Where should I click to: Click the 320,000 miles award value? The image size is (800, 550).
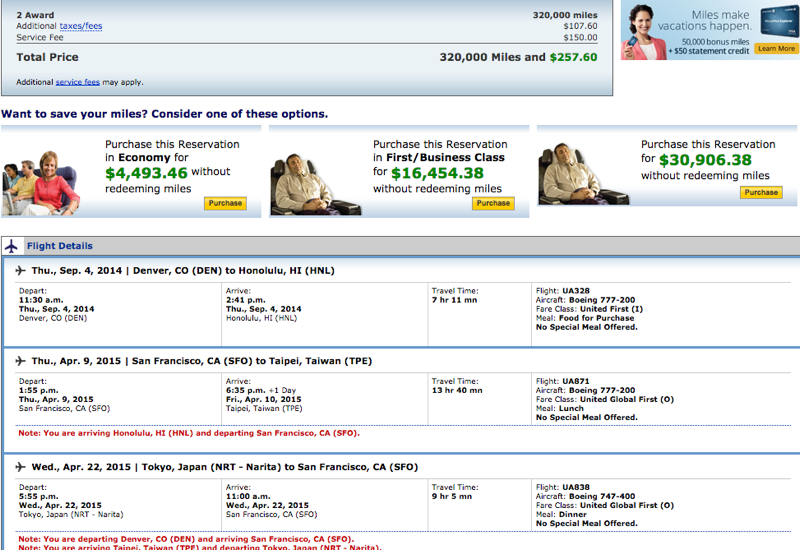[565, 15]
